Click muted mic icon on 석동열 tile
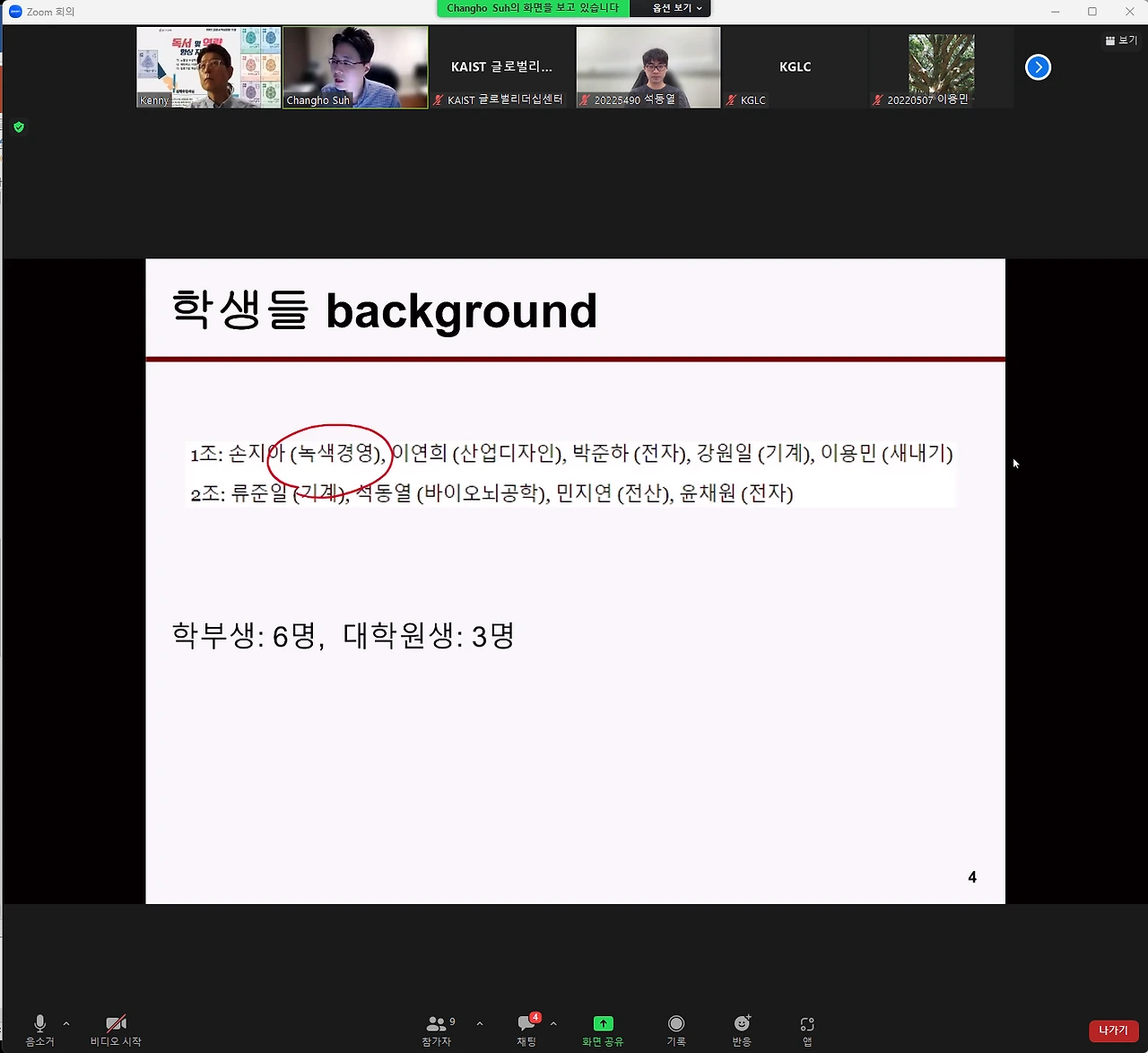 (x=585, y=100)
